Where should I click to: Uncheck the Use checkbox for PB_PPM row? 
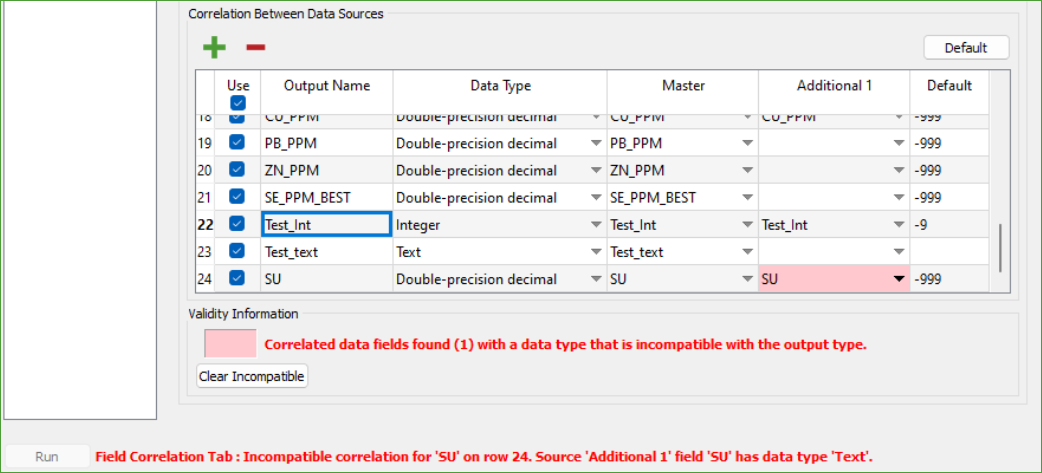(x=238, y=143)
